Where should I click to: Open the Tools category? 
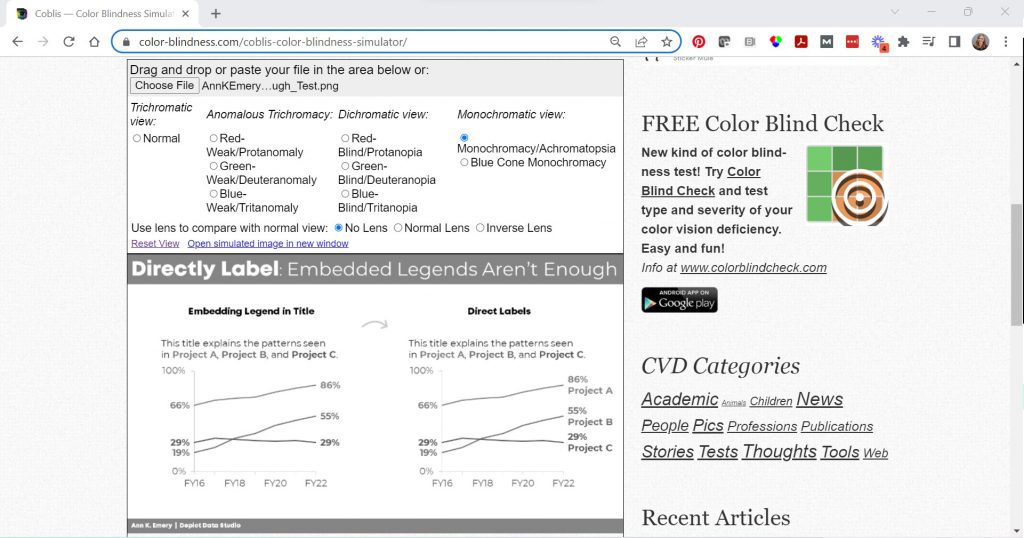840,452
